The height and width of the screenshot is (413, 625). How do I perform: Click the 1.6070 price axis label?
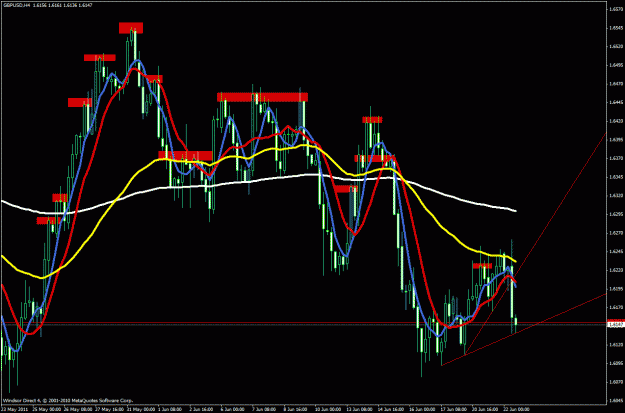click(615, 382)
